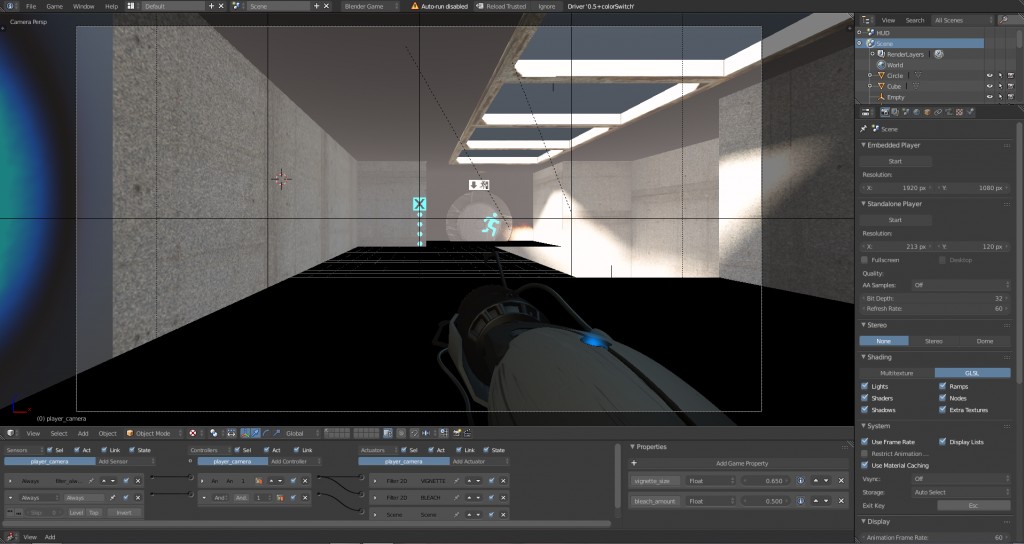Click the pivot point icon in header
This screenshot has width=1024, height=544.
click(214, 433)
